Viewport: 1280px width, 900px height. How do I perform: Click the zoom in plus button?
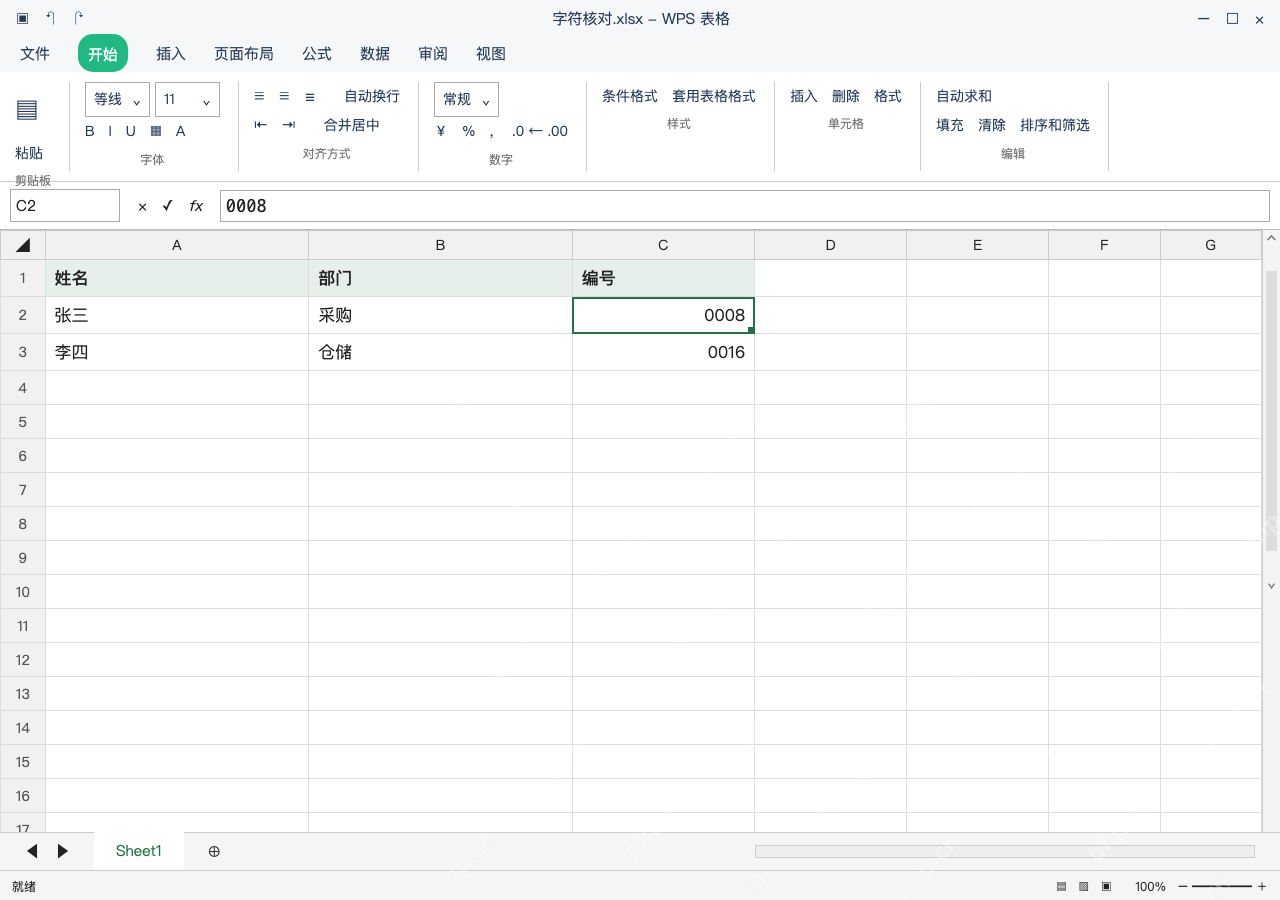coord(1262,887)
